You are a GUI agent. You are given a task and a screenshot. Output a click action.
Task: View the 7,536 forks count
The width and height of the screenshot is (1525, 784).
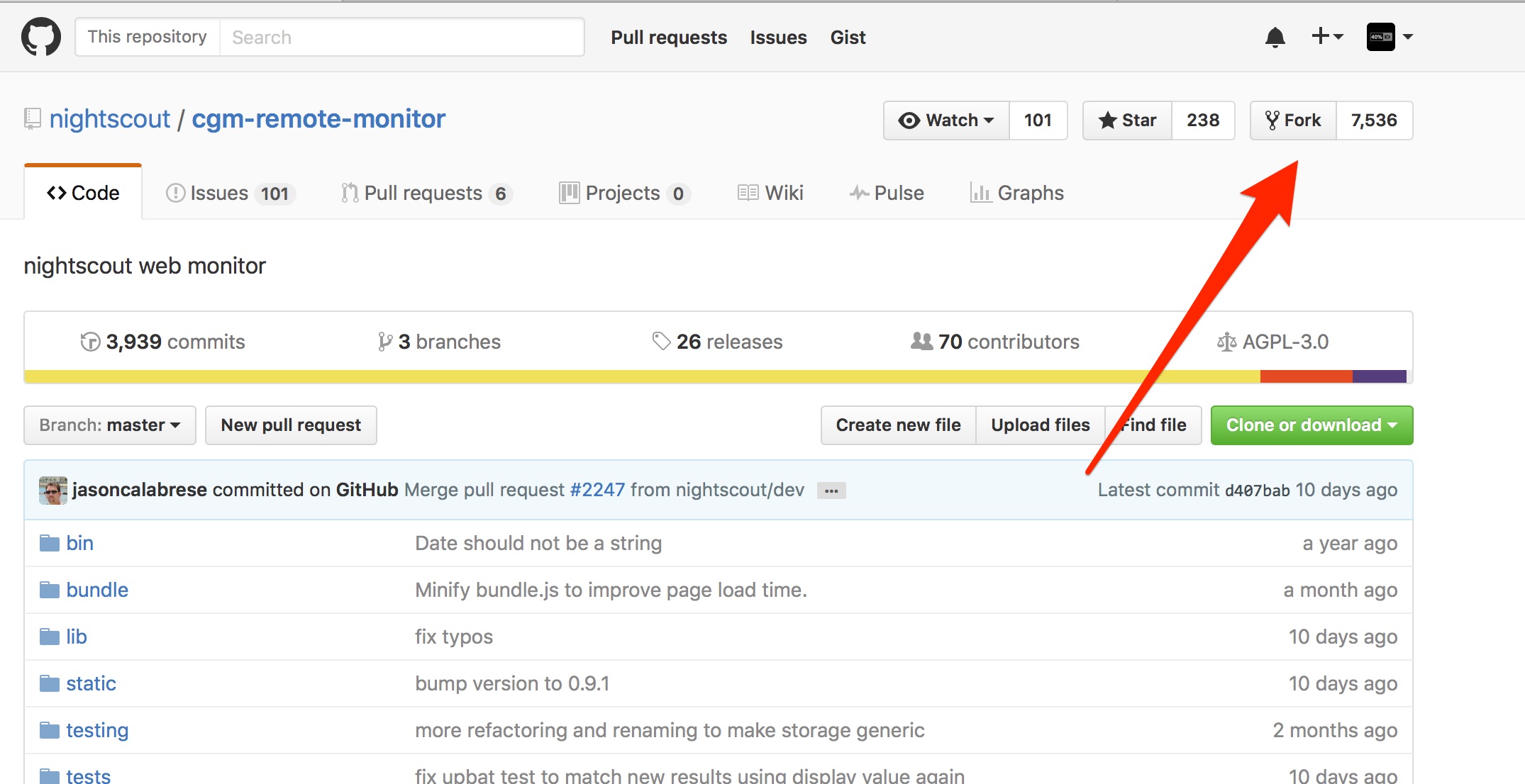(x=1374, y=121)
